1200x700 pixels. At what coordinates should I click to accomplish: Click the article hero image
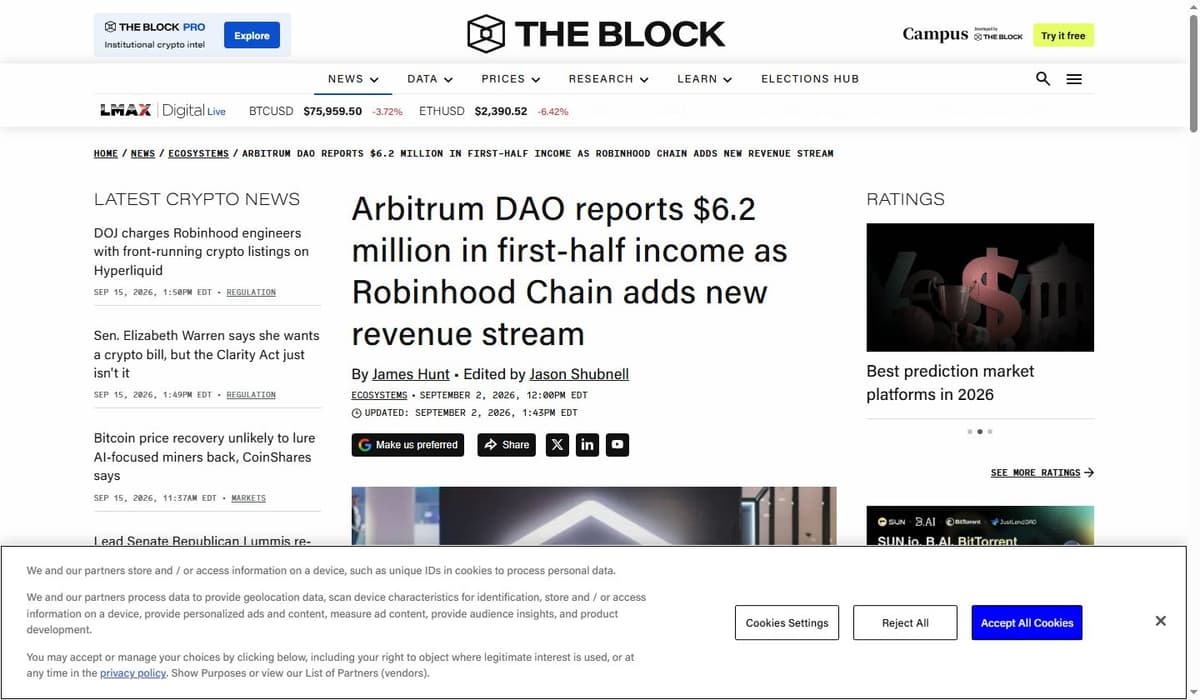pos(594,516)
